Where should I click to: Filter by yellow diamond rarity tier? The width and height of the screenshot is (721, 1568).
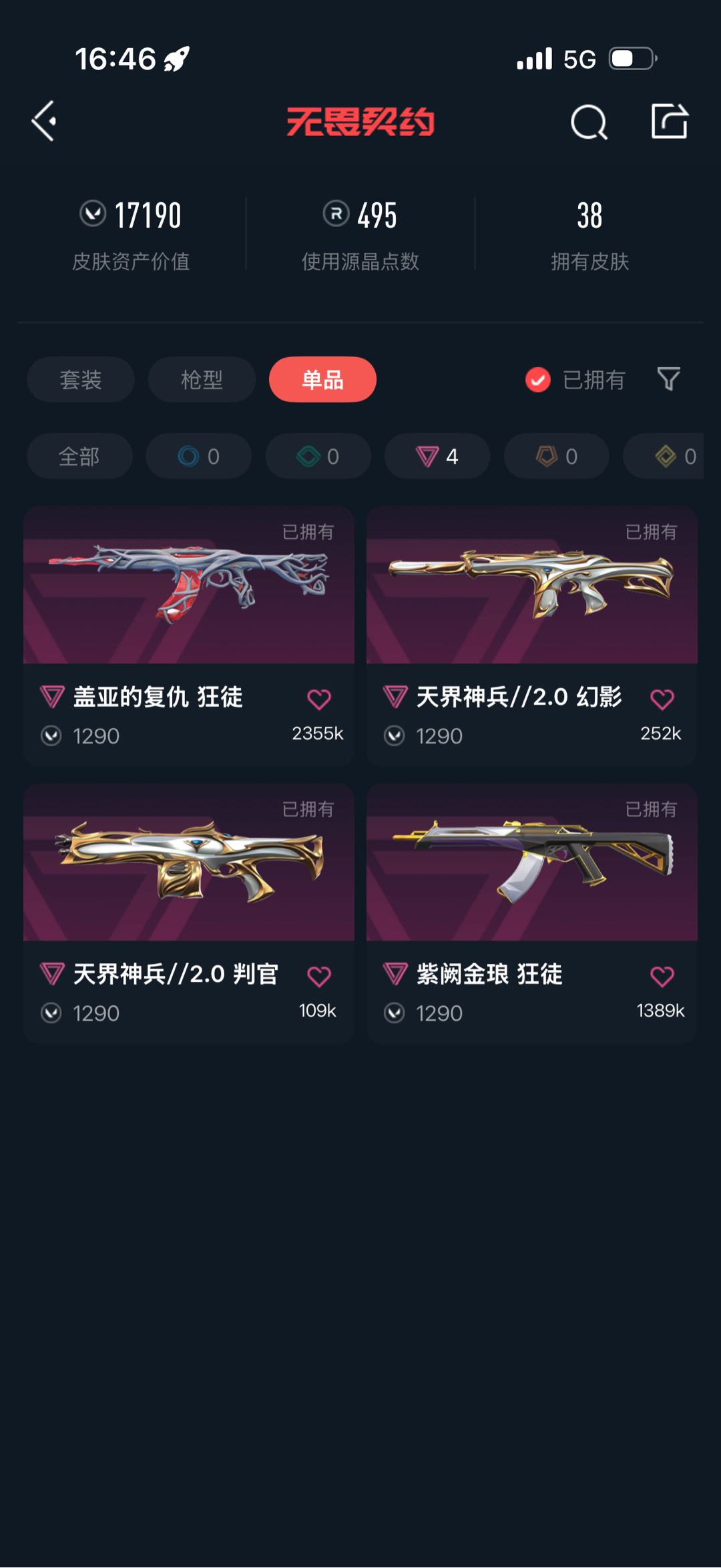(664, 456)
